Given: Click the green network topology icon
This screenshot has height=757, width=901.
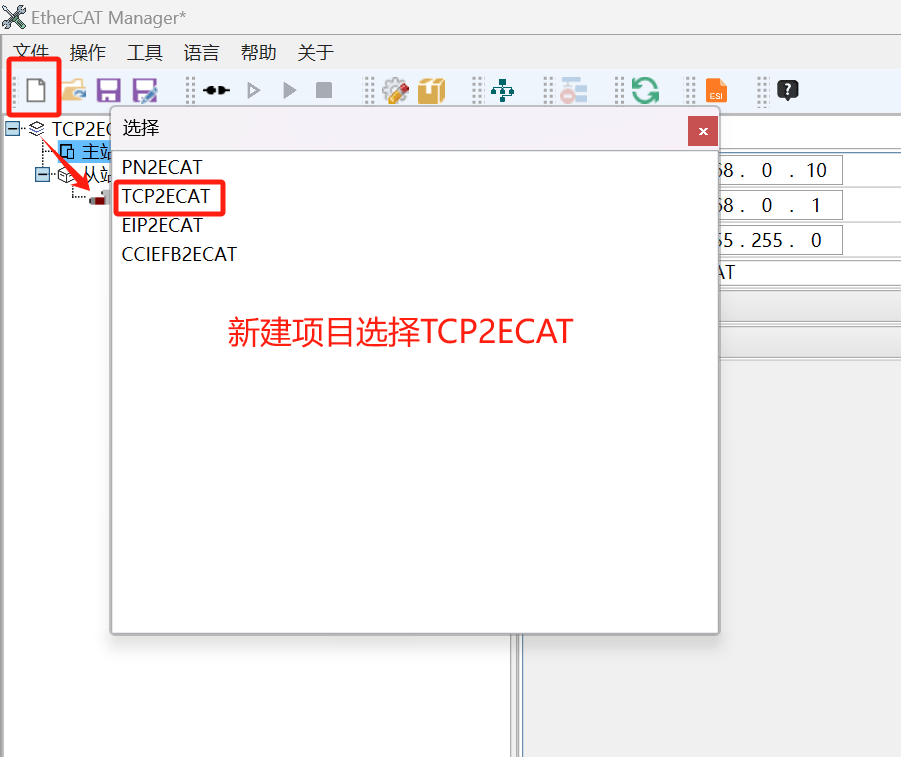Looking at the screenshot, I should [502, 90].
